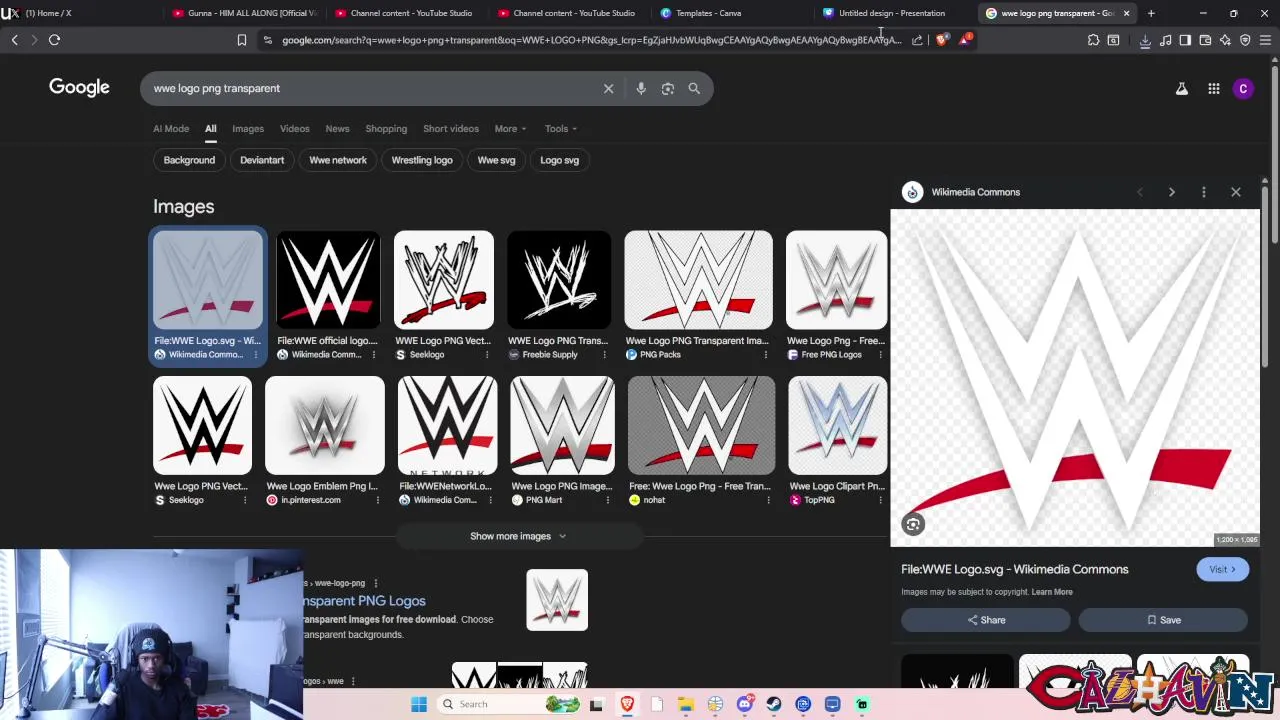Screen dimensions: 1280x720
Task: Click the Visit button for Wikimedia image
Action: pyautogui.click(x=1222, y=569)
